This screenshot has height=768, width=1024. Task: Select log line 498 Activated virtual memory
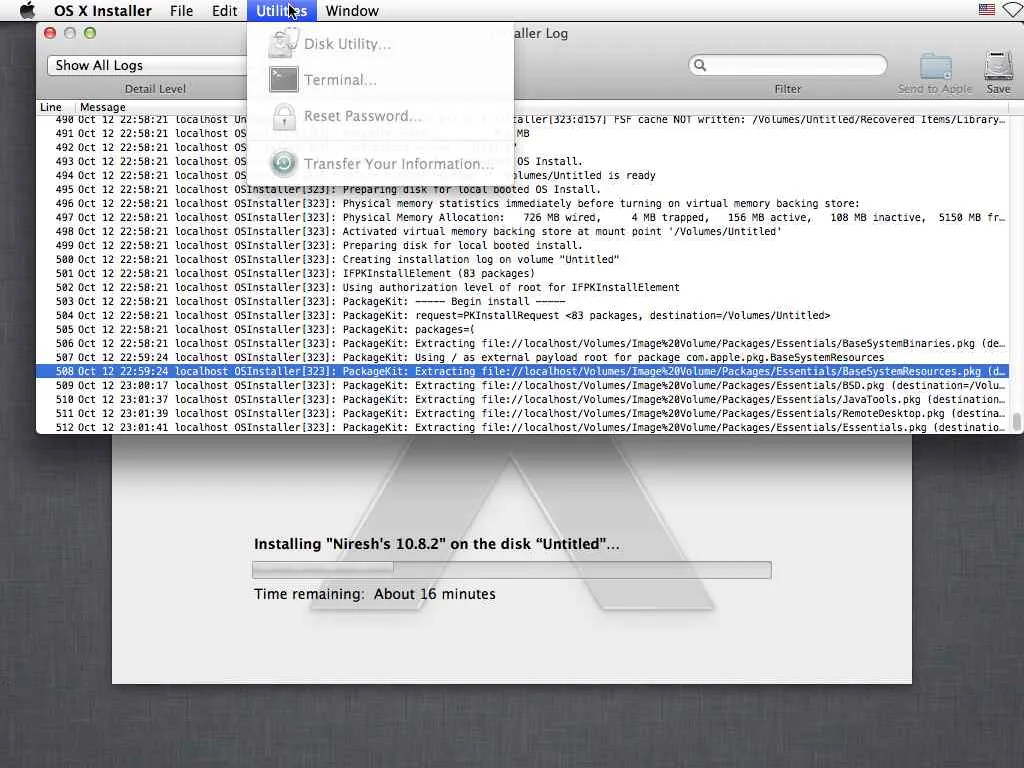522,231
